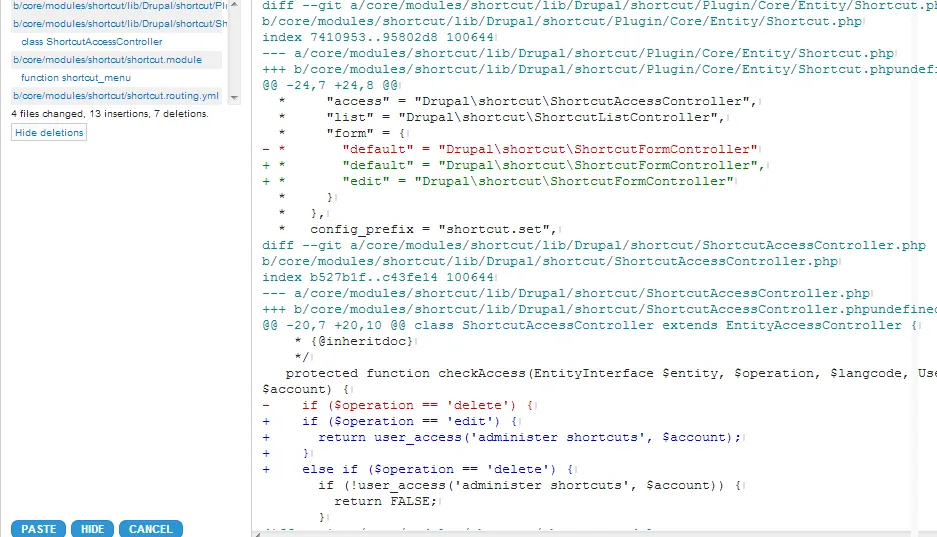Click the '{@inheritdoc}' comment line
Image resolution: width=937 pixels, height=537 pixels.
tap(354, 341)
